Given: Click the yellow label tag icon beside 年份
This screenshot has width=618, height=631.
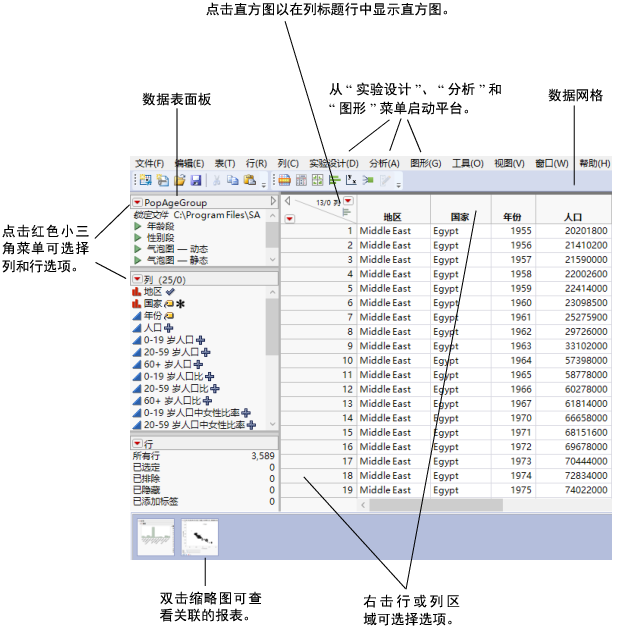Looking at the screenshot, I should tap(169, 316).
